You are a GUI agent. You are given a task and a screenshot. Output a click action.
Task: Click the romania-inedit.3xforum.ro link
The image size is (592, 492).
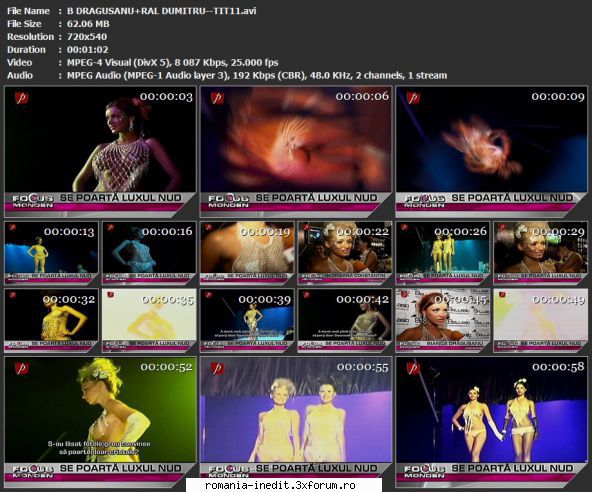coord(280,485)
